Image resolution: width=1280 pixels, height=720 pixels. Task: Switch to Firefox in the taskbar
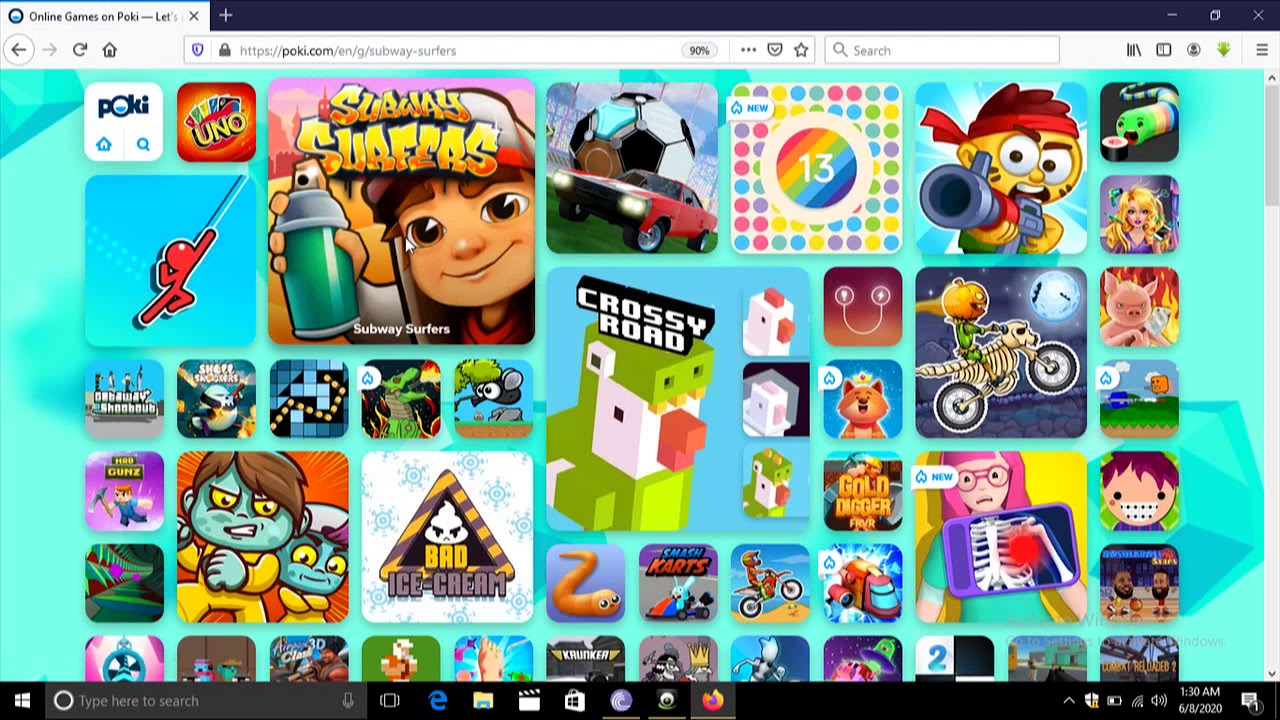point(713,701)
